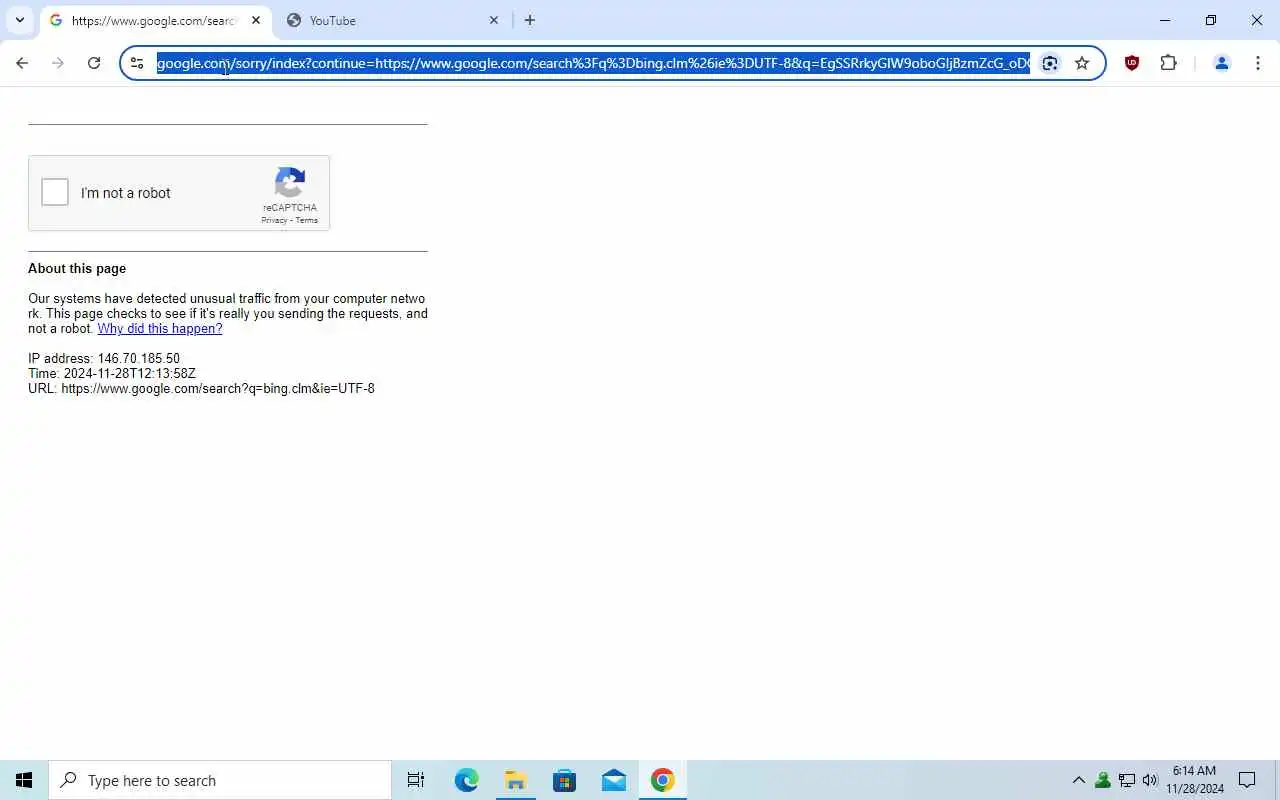Open Why did this happen link
The width and height of the screenshot is (1280, 800).
160,328
